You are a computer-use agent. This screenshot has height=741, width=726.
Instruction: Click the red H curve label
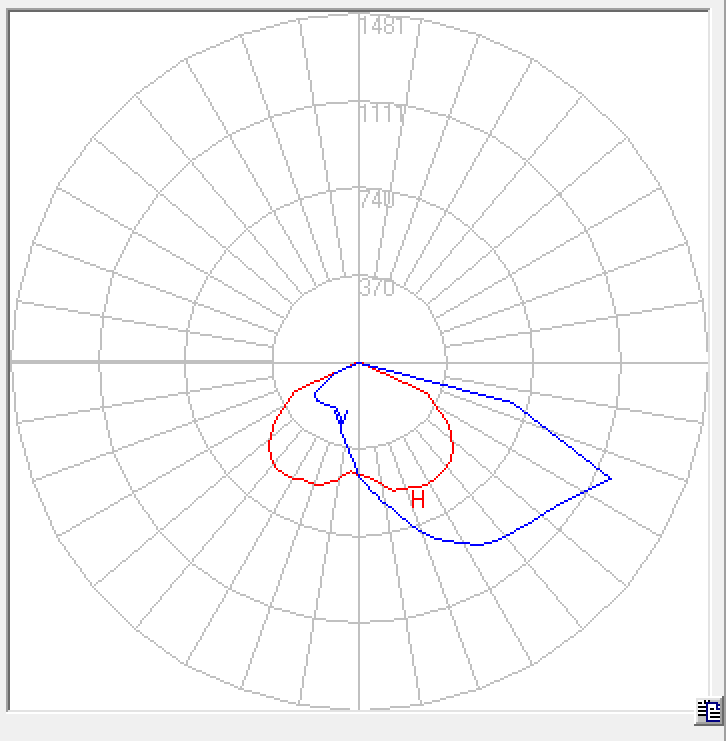(x=418, y=500)
